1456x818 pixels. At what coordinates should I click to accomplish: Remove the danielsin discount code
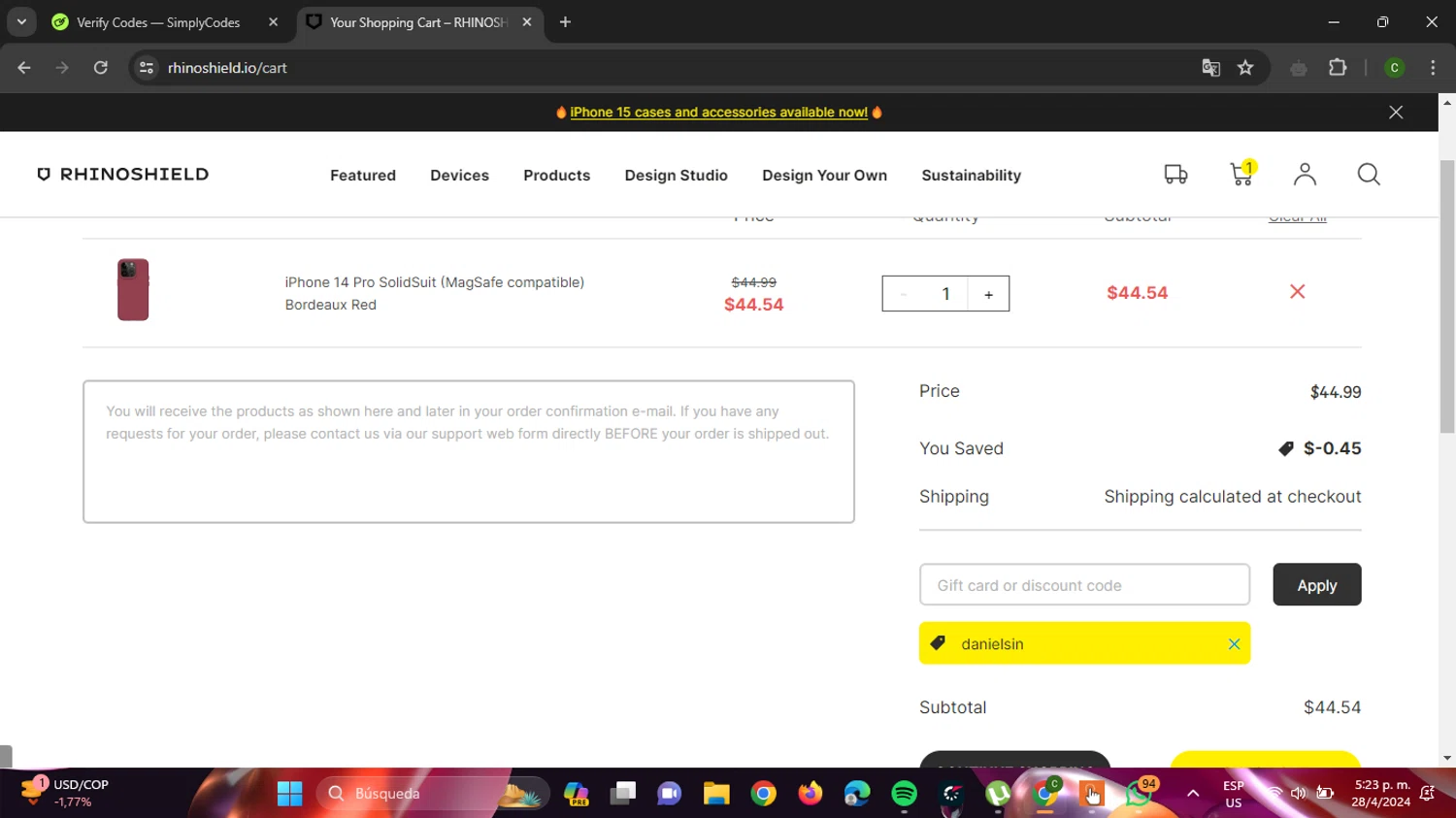tap(1234, 644)
